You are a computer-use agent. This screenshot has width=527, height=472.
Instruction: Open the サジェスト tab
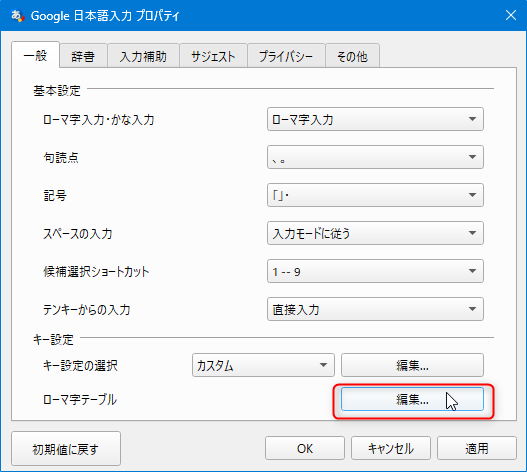pyautogui.click(x=213, y=56)
